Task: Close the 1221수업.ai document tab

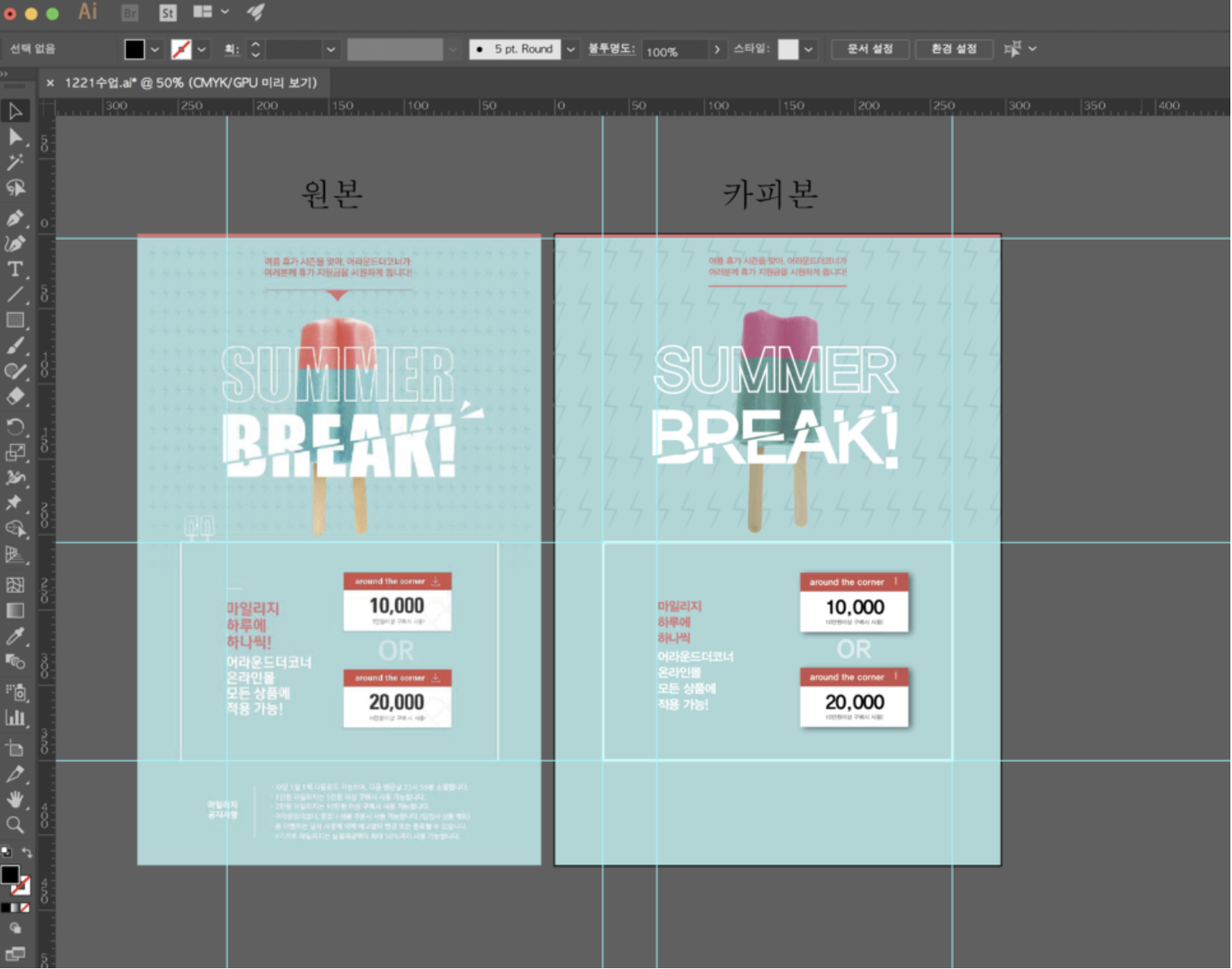Action: click(50, 83)
